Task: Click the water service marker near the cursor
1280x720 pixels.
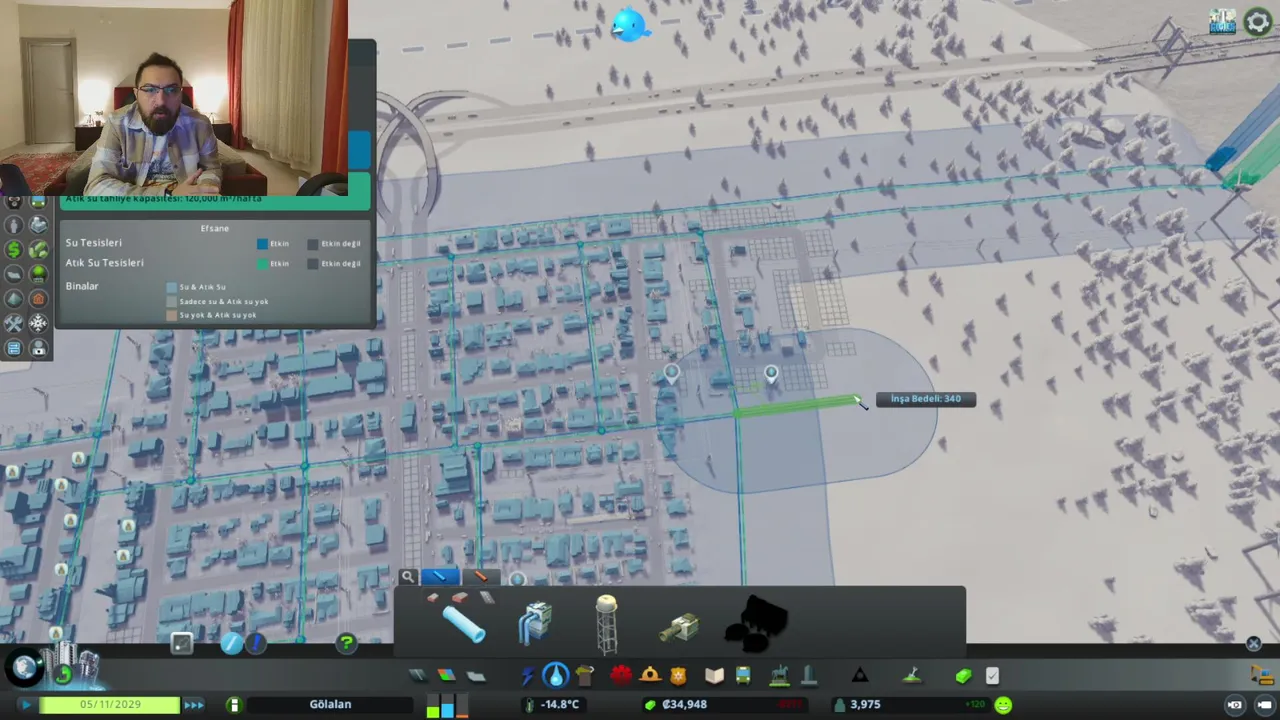Action: point(771,374)
